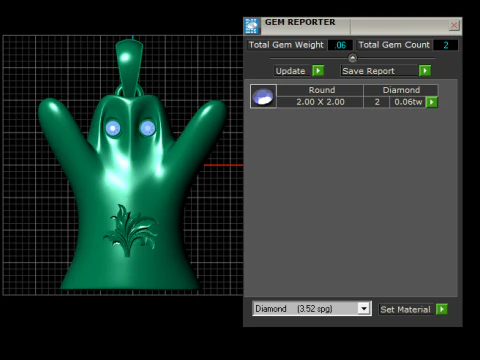Select the round gem thumbnail

point(263,96)
